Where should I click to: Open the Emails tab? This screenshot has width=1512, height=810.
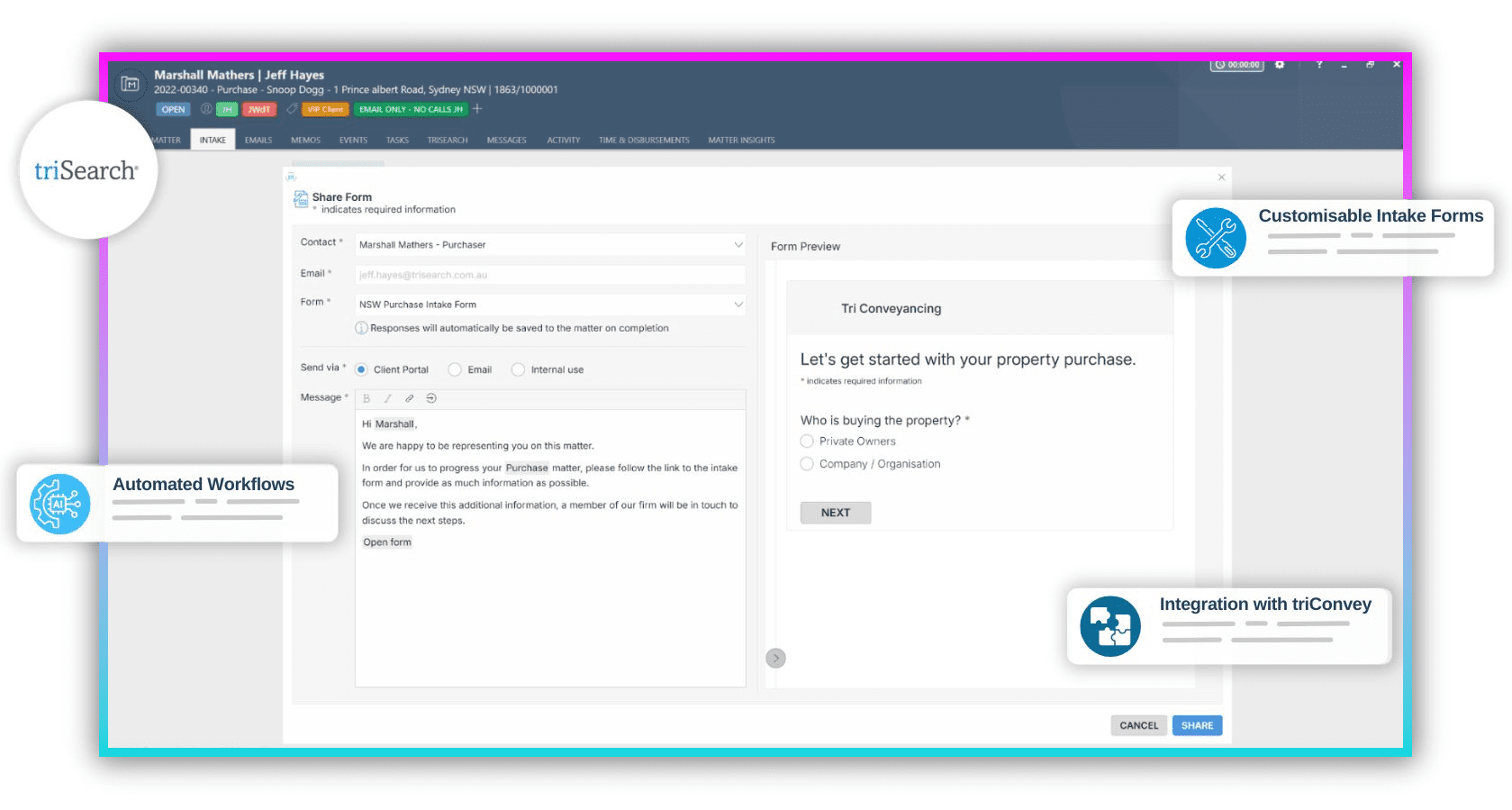click(x=258, y=141)
